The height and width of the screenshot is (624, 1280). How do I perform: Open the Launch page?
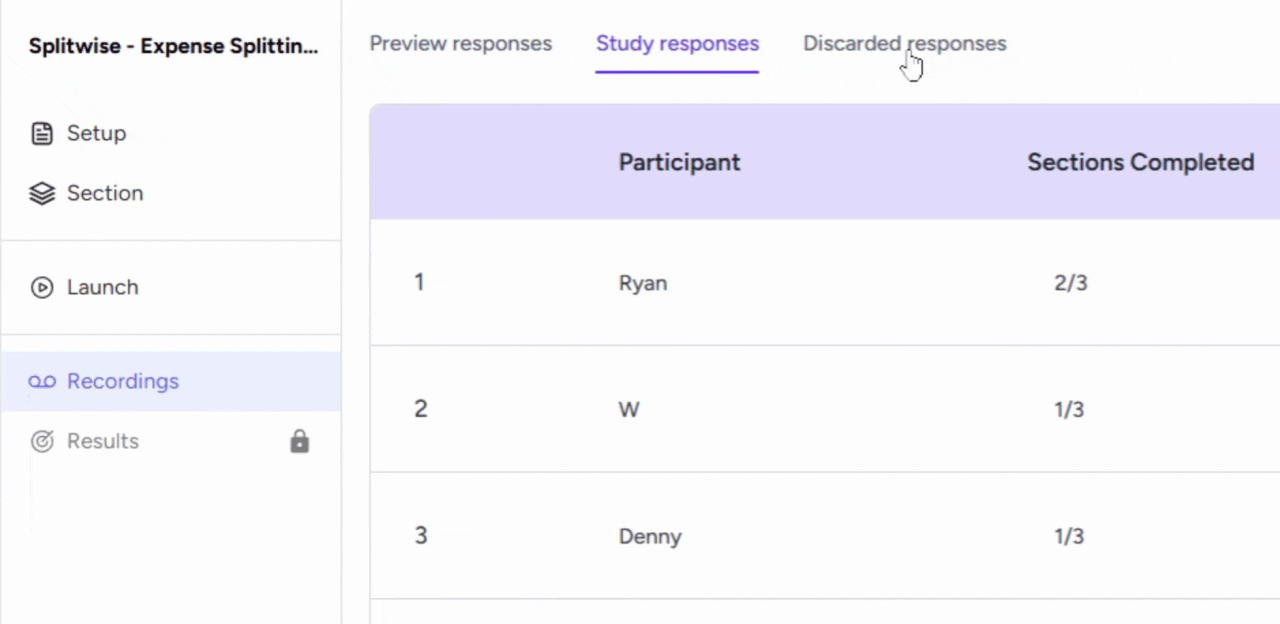pos(102,288)
